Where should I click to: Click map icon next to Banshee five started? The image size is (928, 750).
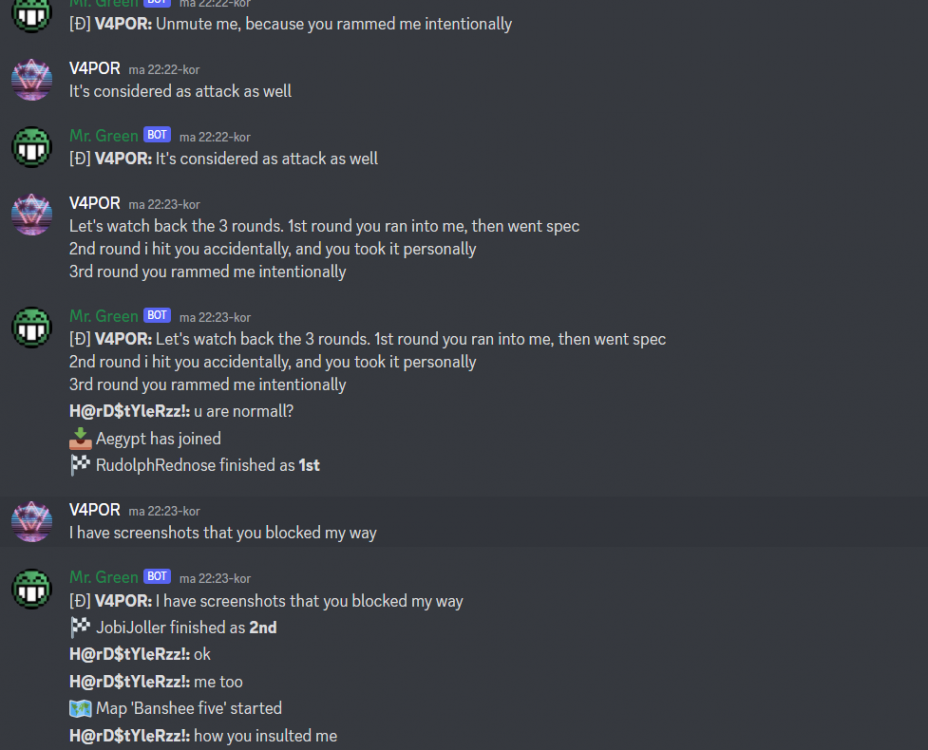[80, 709]
